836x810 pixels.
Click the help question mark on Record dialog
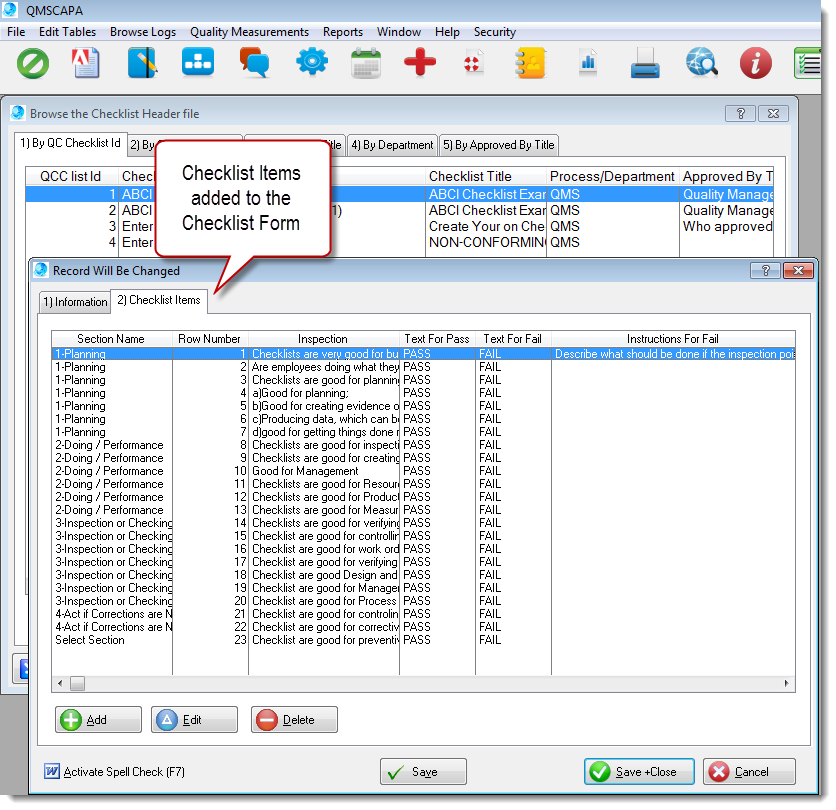[766, 270]
